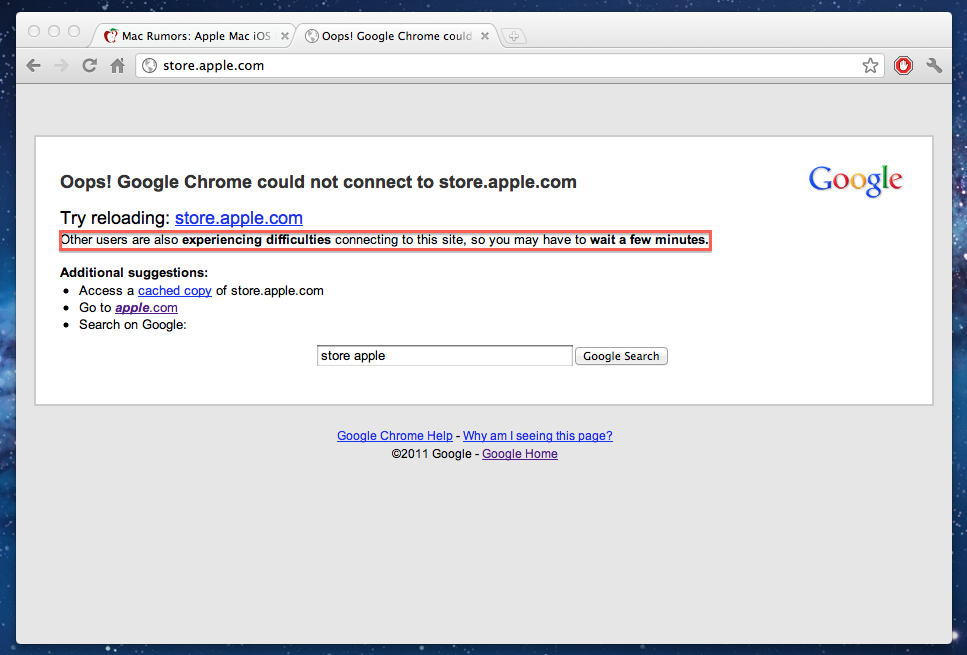The image size is (967, 655).
Task: Open the cached copy link
Action: pos(175,290)
